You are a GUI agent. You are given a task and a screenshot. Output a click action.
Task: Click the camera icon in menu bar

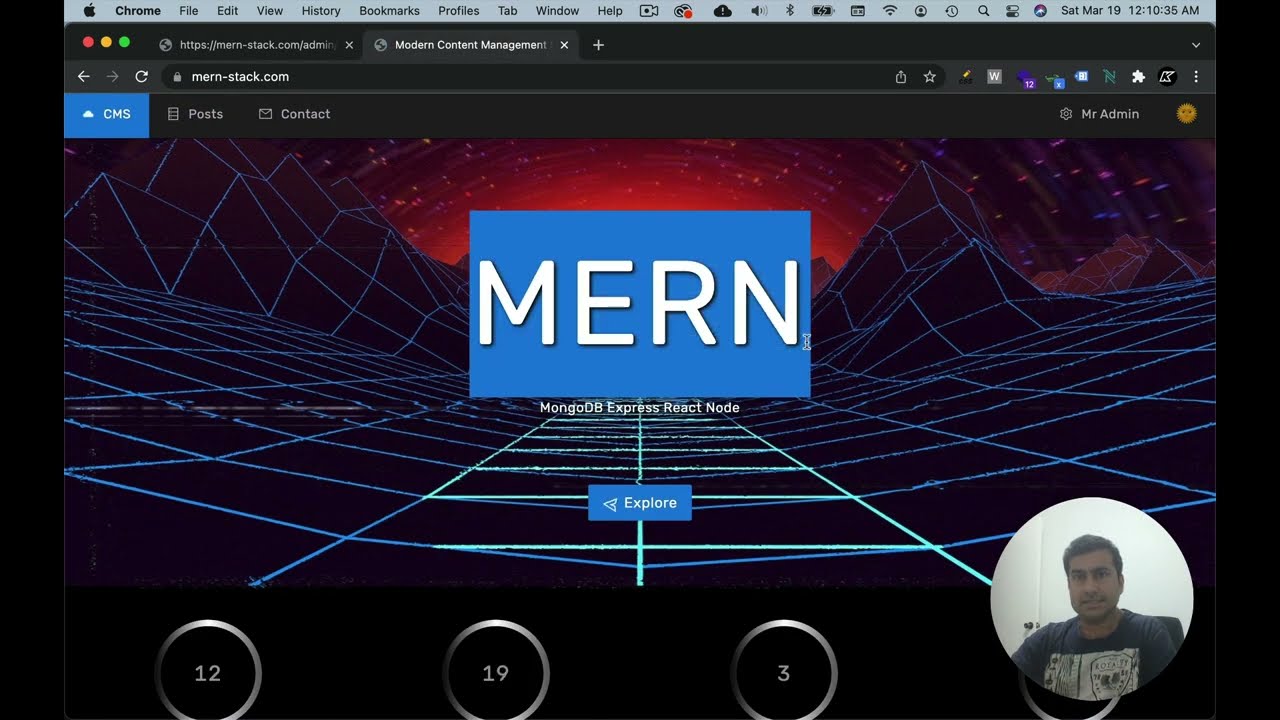649,11
